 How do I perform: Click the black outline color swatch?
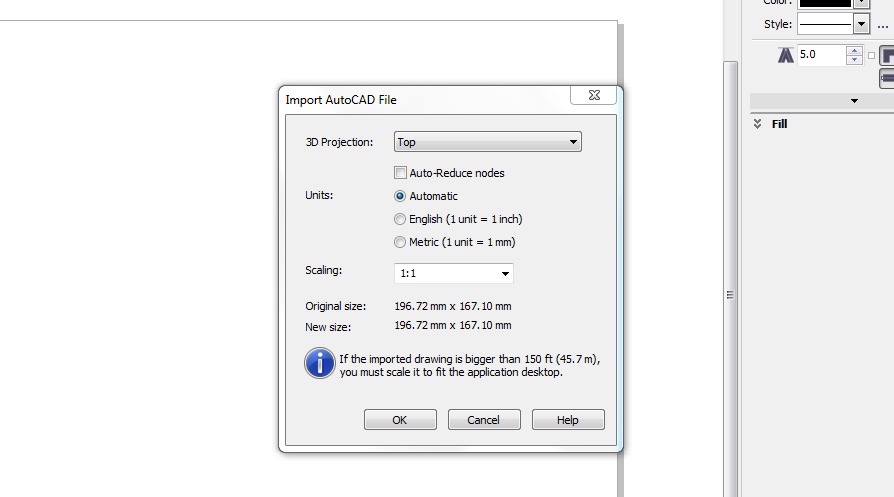pyautogui.click(x=825, y=3)
